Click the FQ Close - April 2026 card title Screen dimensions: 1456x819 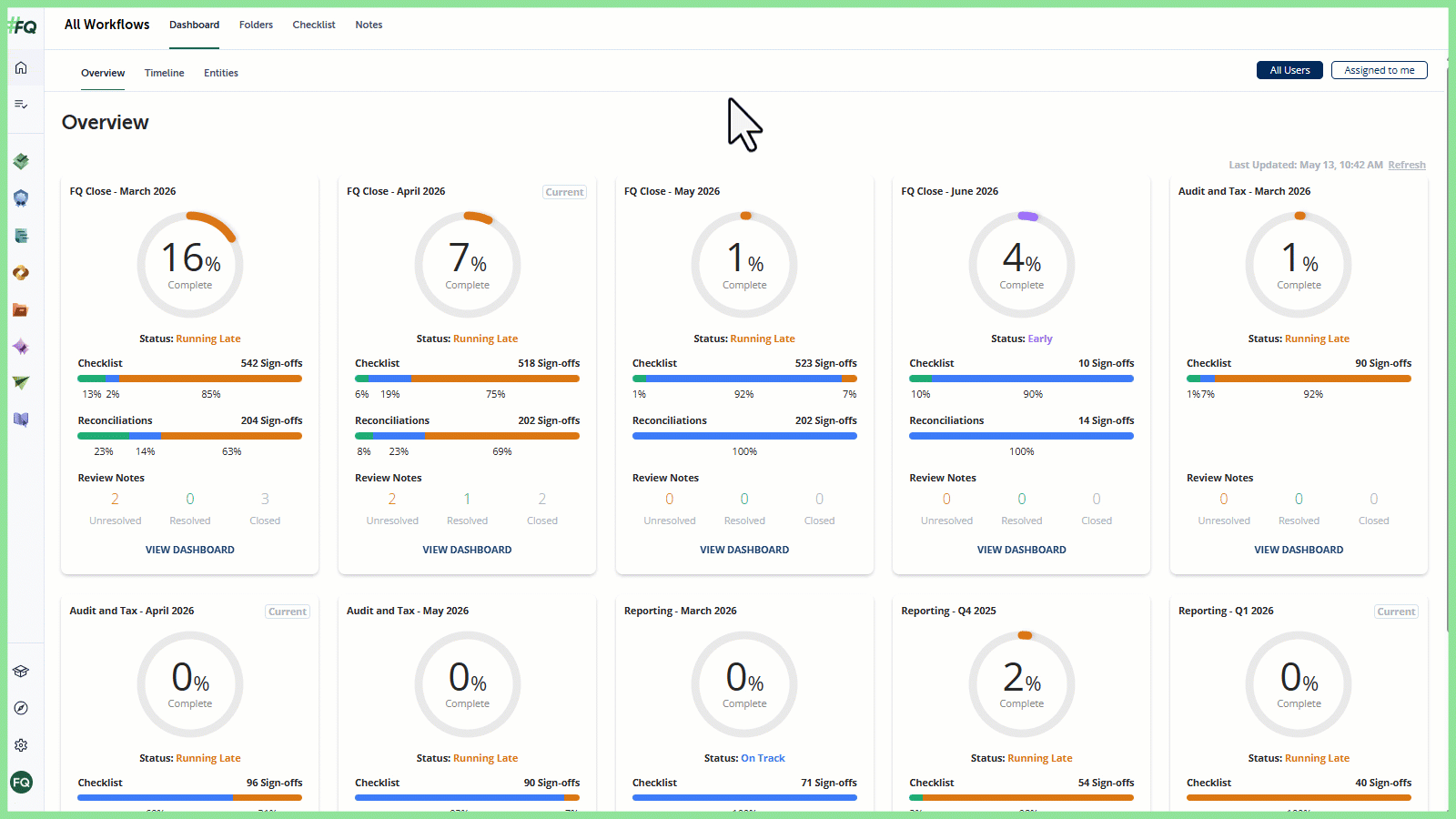[x=396, y=191]
